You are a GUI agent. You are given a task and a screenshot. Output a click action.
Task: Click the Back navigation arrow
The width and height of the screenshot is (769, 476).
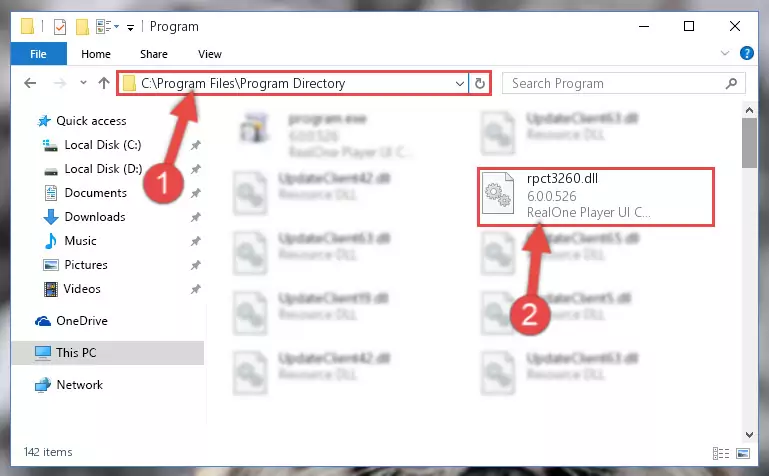click(30, 83)
